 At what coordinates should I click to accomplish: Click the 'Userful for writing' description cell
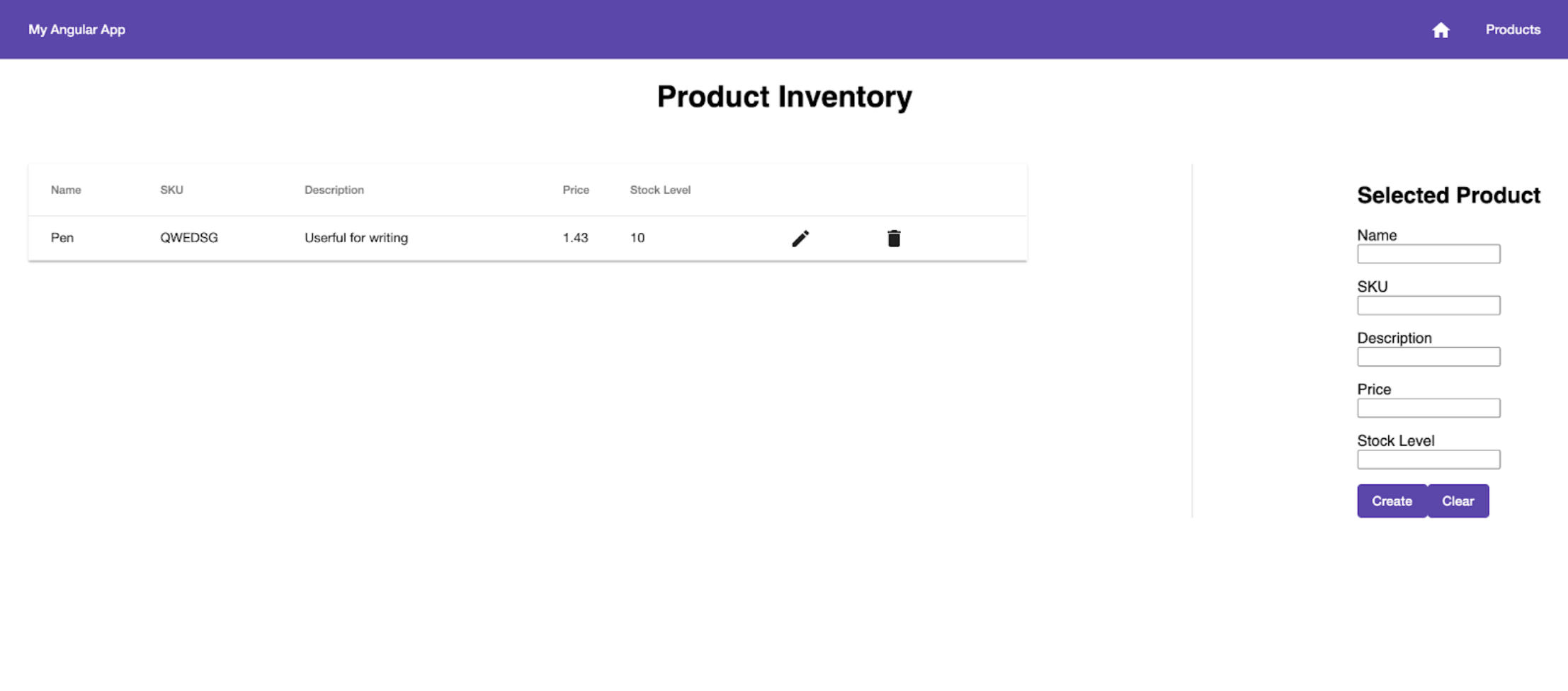[x=356, y=238]
